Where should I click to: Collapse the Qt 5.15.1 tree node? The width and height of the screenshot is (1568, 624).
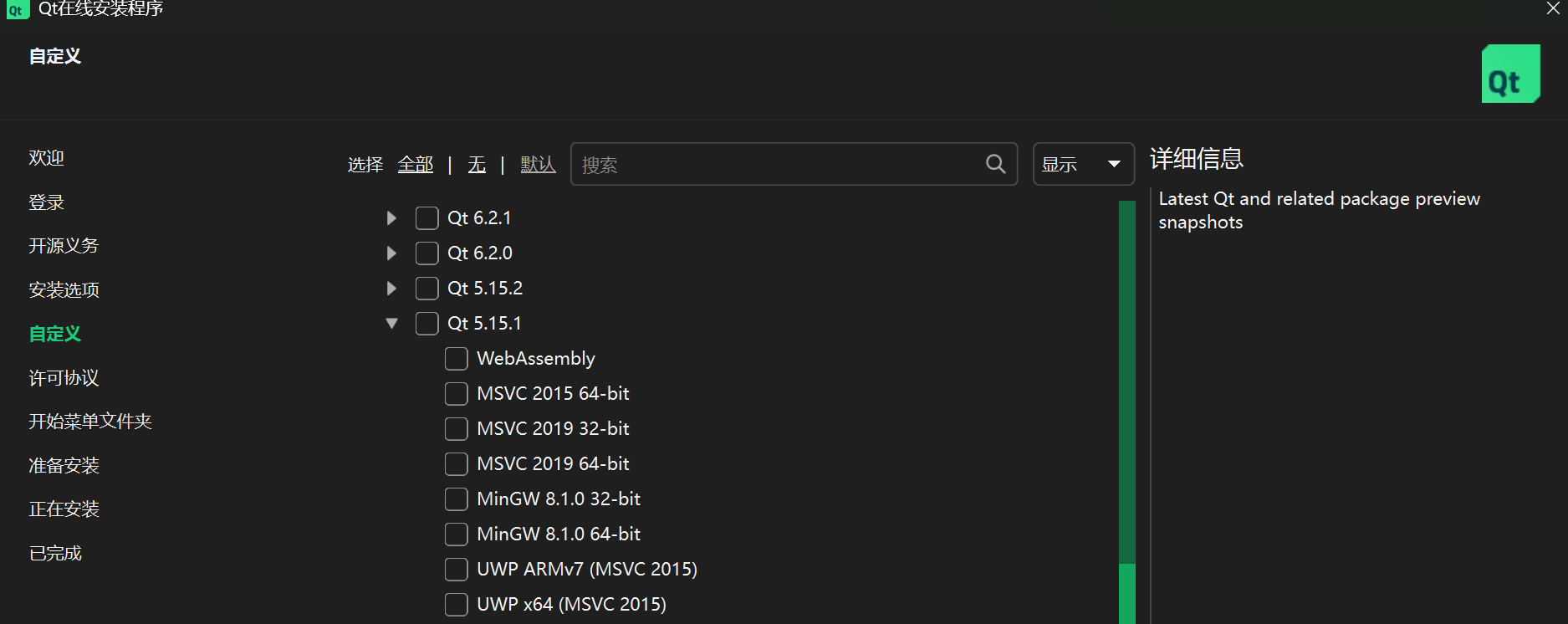pos(391,324)
